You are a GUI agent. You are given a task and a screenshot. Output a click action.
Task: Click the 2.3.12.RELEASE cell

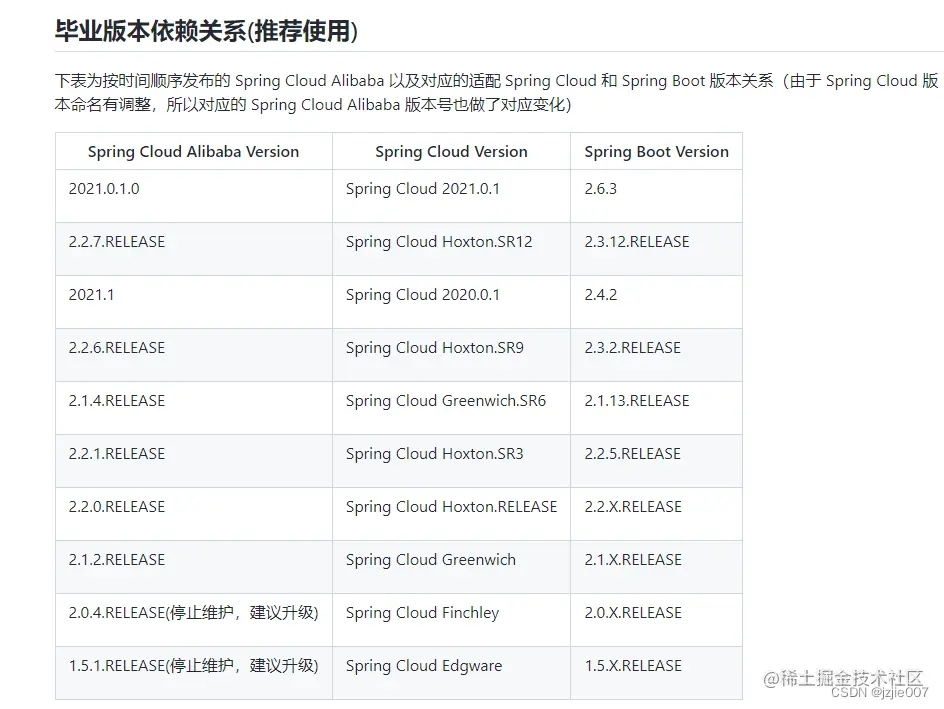pyautogui.click(x=656, y=249)
